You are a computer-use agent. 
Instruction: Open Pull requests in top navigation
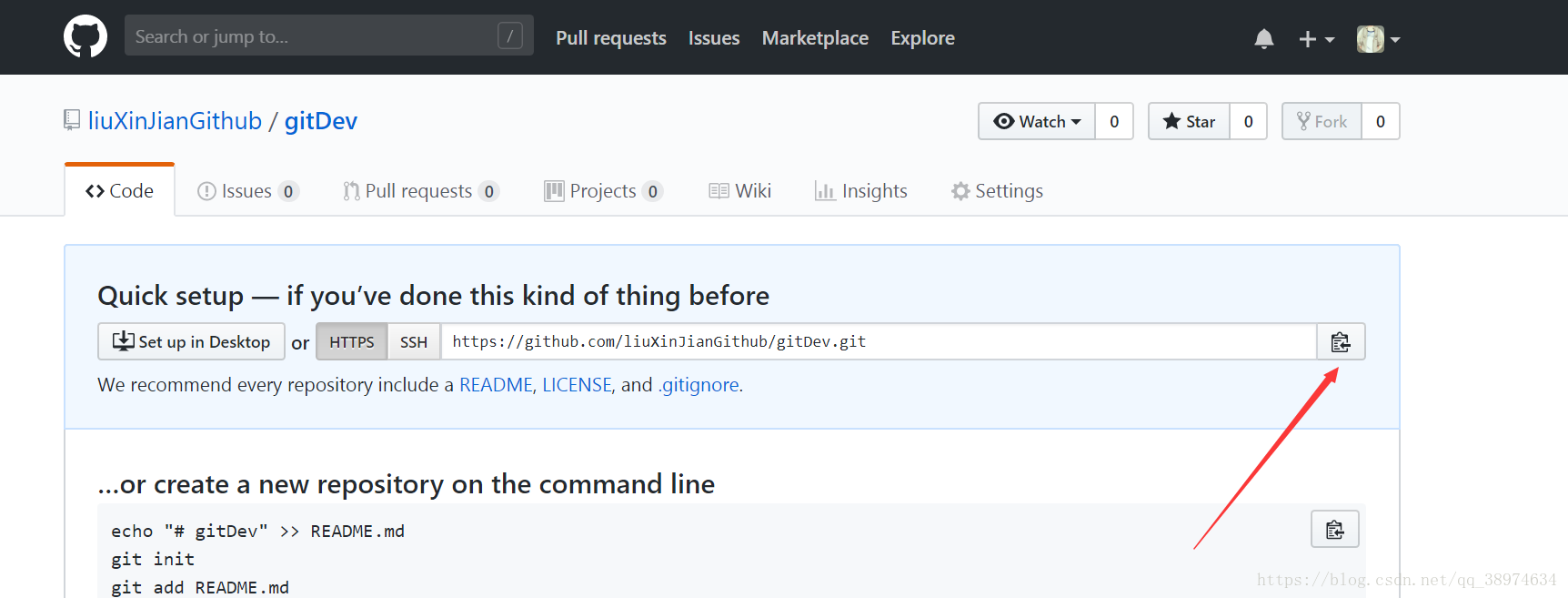(610, 38)
